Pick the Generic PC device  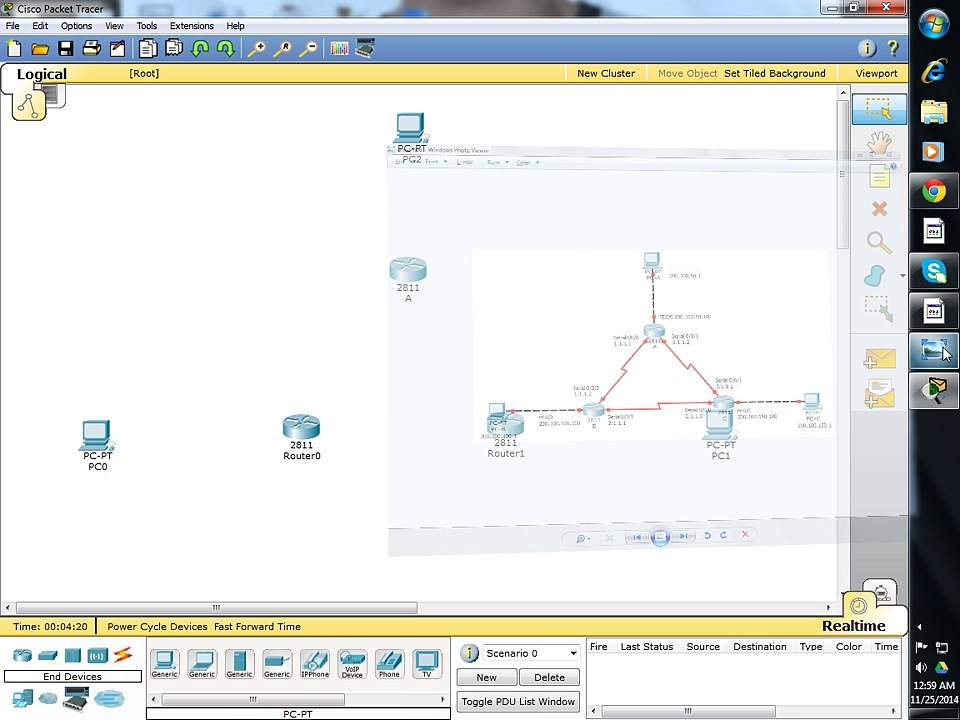(x=165, y=664)
